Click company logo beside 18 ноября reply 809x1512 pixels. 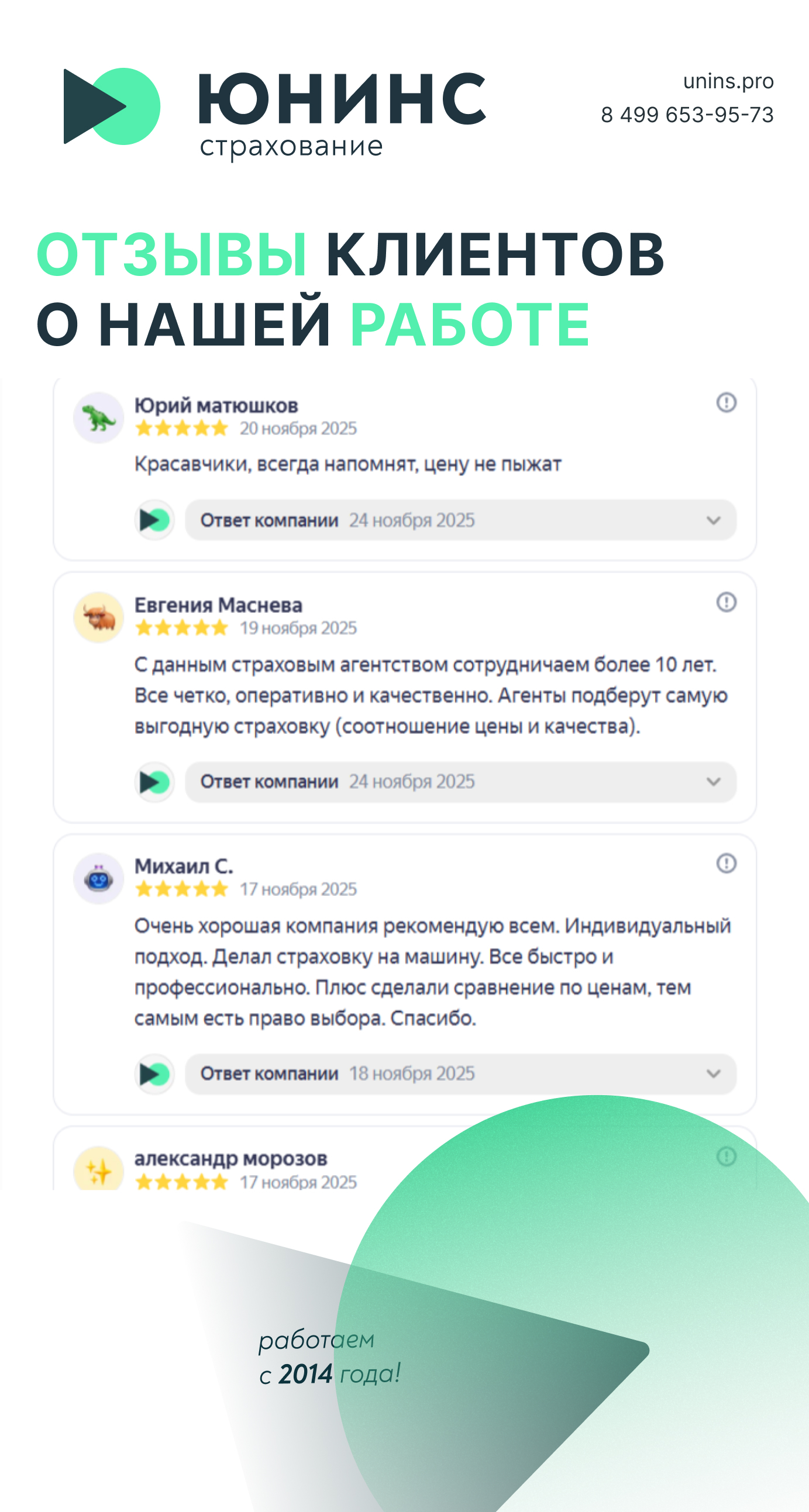point(155,1074)
